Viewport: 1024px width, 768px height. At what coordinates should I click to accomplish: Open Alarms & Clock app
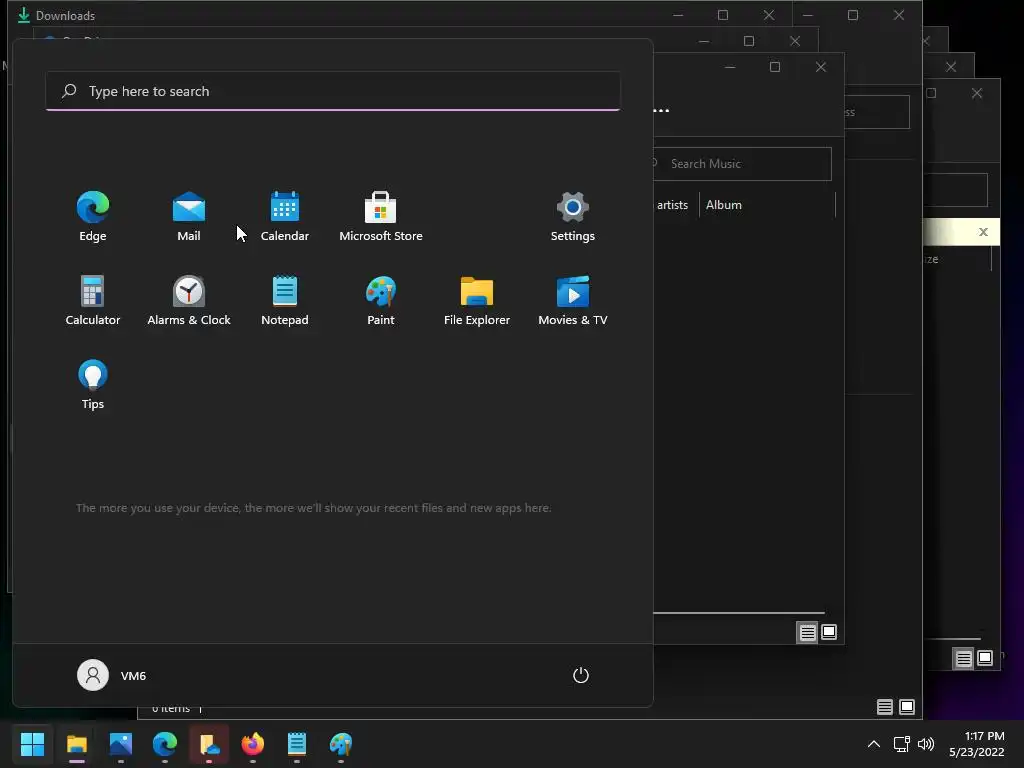pyautogui.click(x=189, y=301)
